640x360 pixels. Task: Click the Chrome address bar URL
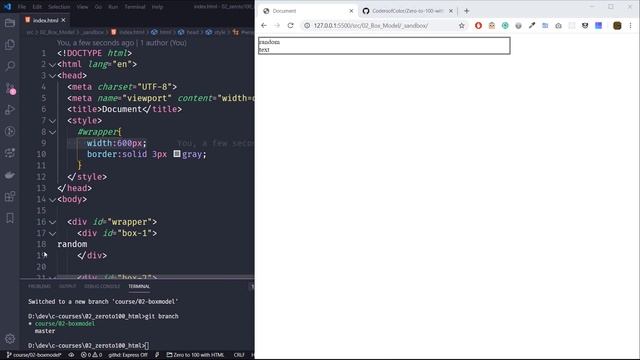(371, 25)
